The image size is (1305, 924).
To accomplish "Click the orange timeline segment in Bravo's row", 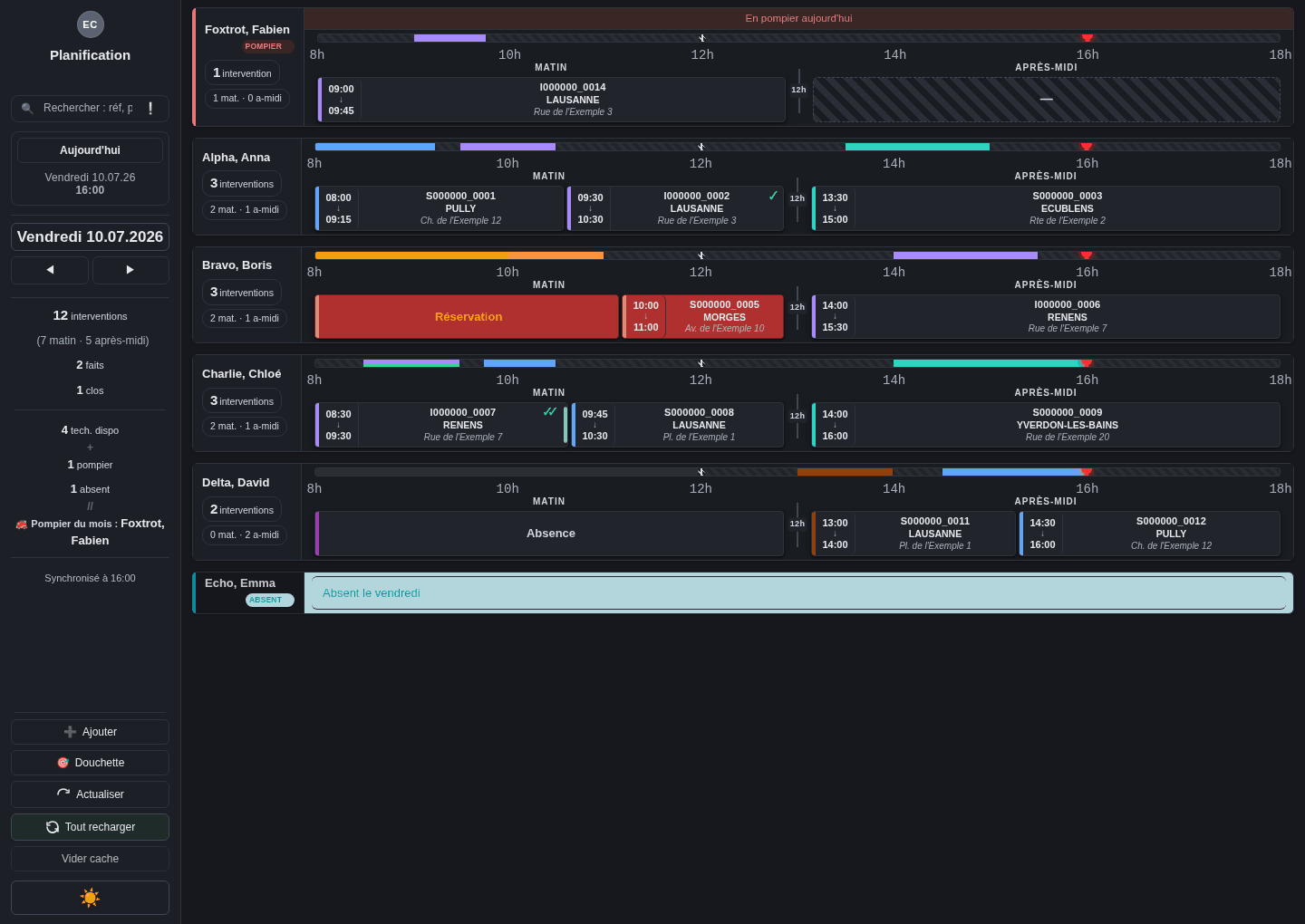I will [x=459, y=255].
